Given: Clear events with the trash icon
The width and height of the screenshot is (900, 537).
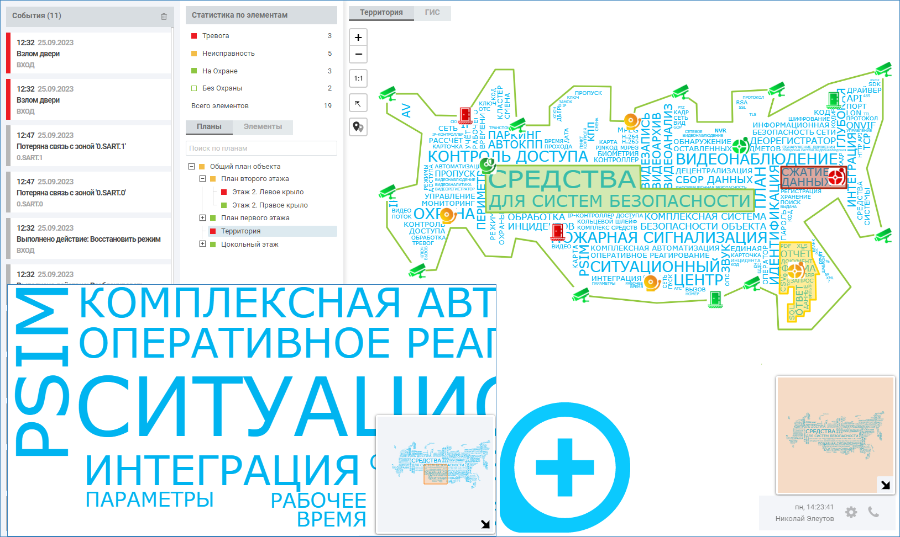Looking at the screenshot, I should click(x=164, y=17).
